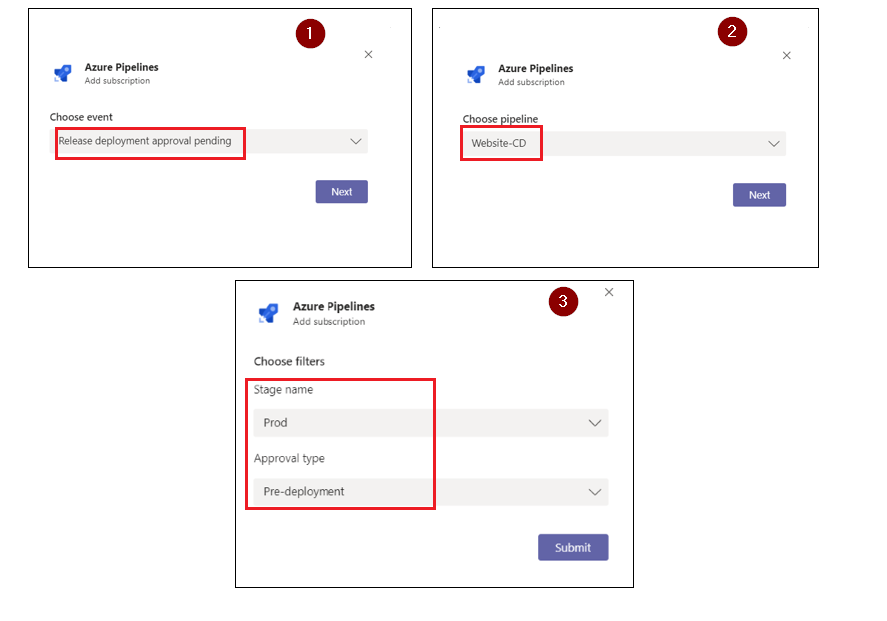
Task: Click Azure Pipelines logo in dialog 2
Action: 476,74
